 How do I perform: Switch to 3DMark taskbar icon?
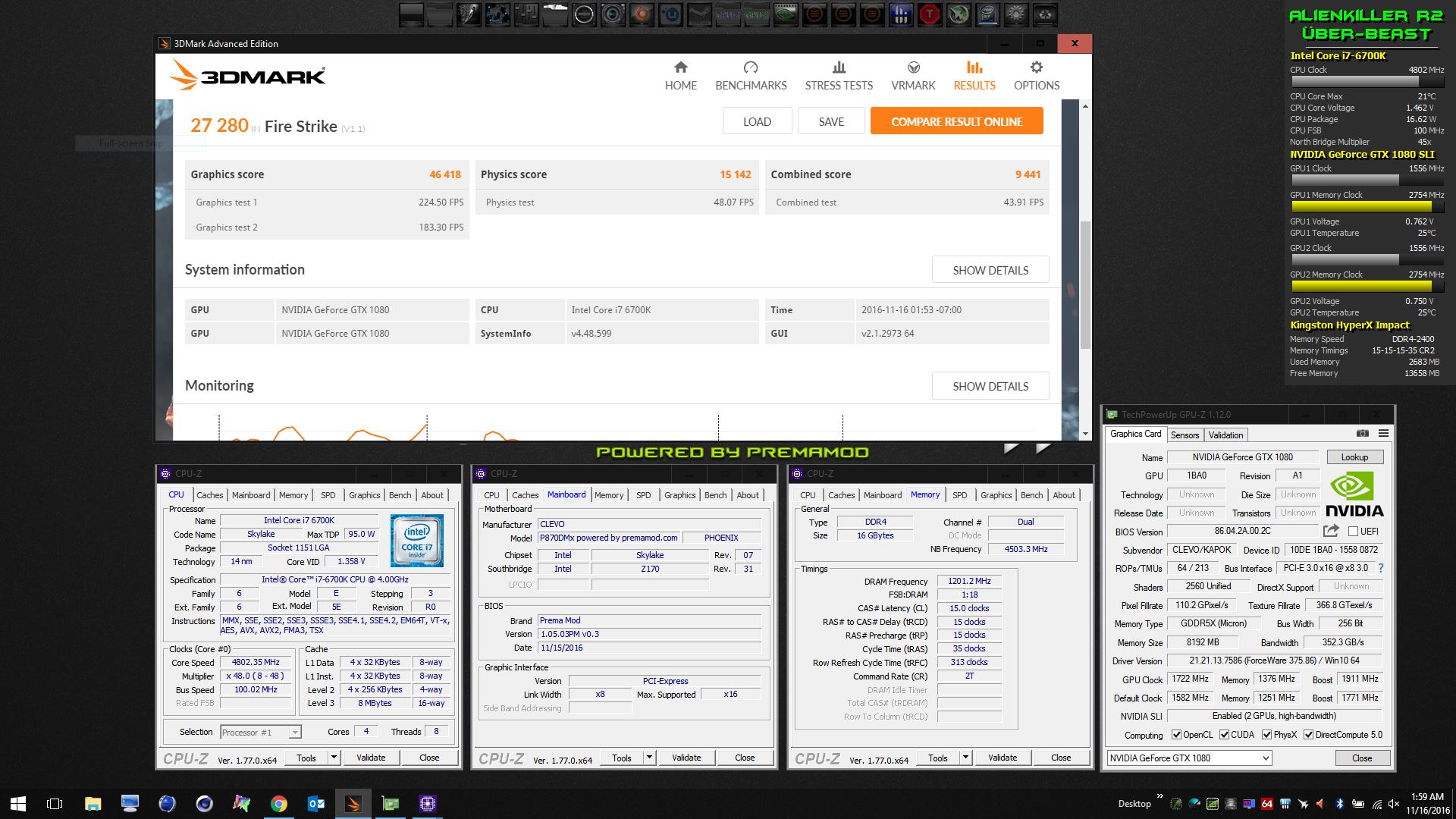pyautogui.click(x=353, y=804)
